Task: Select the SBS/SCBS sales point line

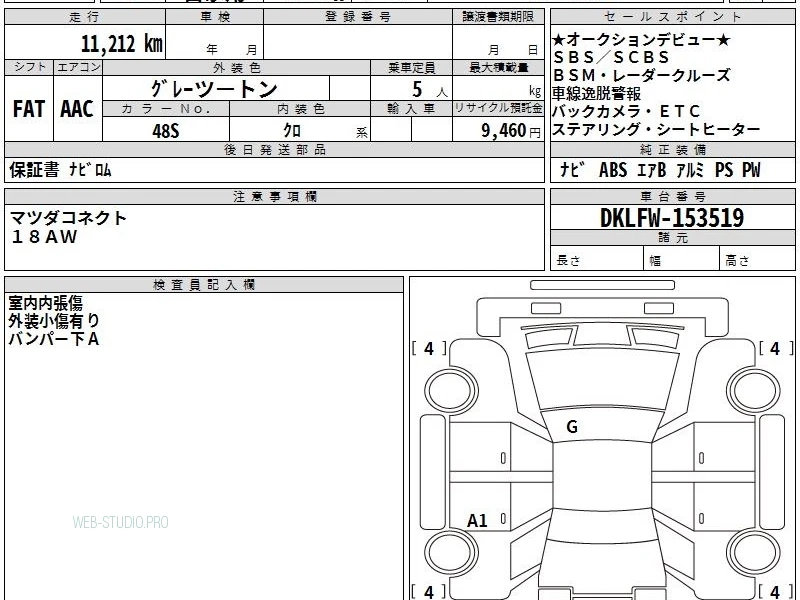Action: (x=611, y=57)
